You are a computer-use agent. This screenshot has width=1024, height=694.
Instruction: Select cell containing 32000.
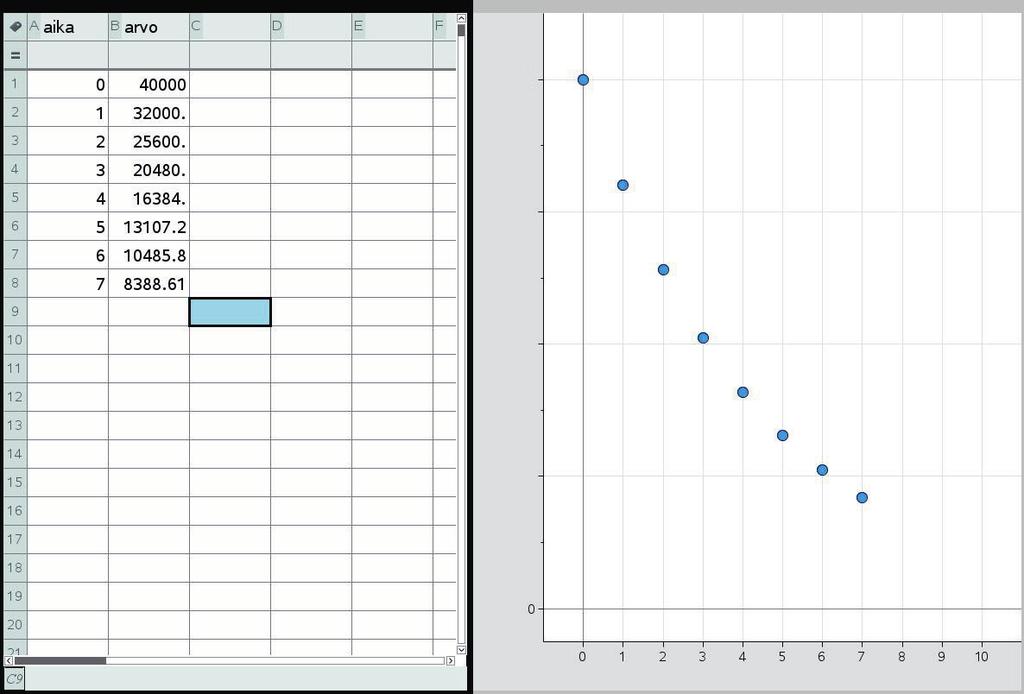point(149,113)
